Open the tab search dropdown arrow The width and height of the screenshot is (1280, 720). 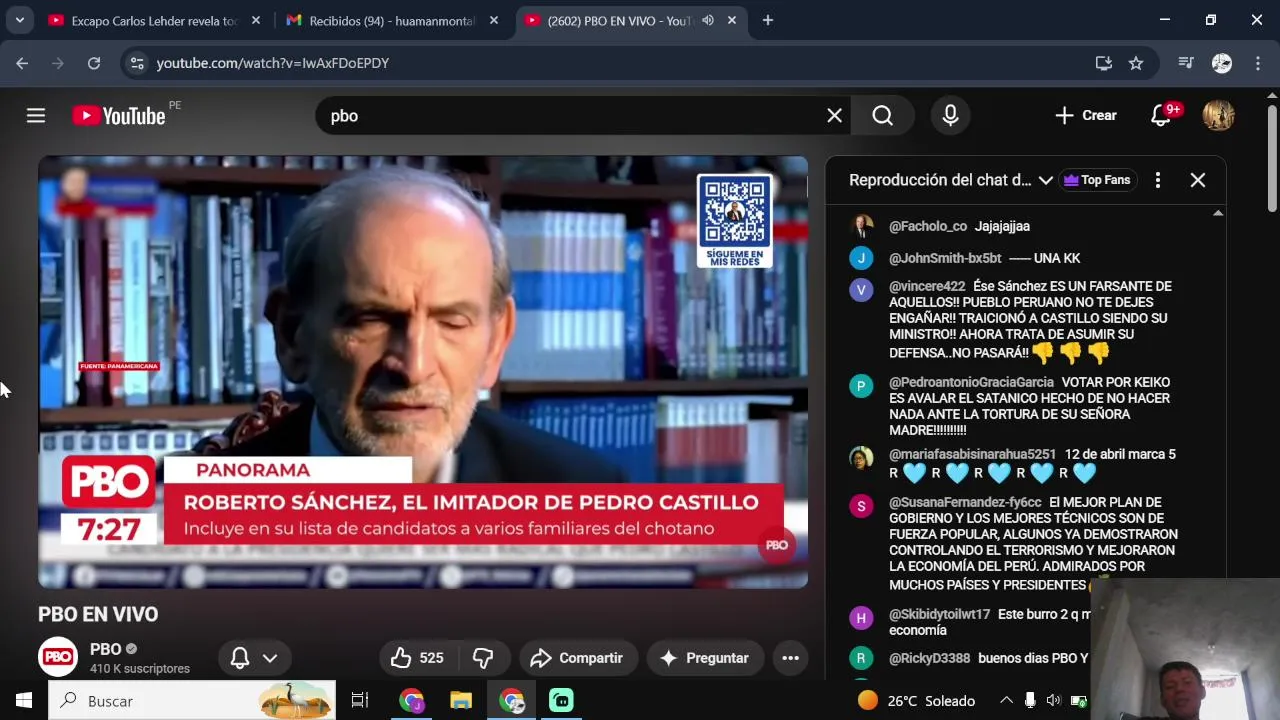pyautogui.click(x=19, y=20)
